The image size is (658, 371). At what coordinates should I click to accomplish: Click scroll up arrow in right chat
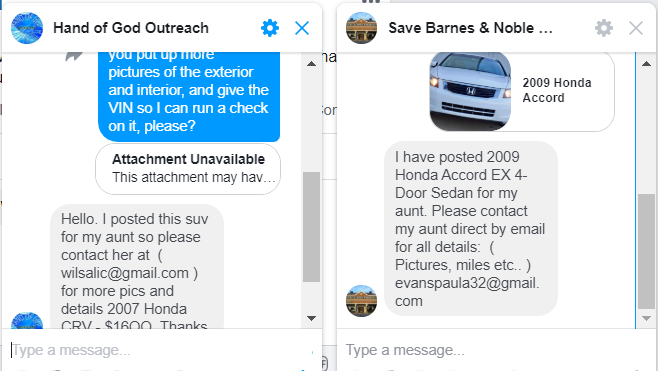646,64
